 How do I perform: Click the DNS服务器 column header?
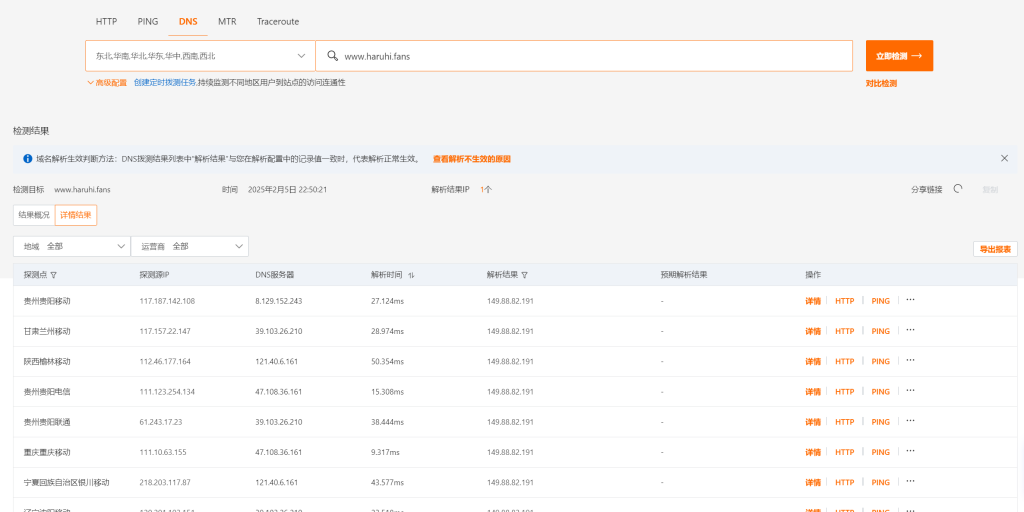(274, 275)
